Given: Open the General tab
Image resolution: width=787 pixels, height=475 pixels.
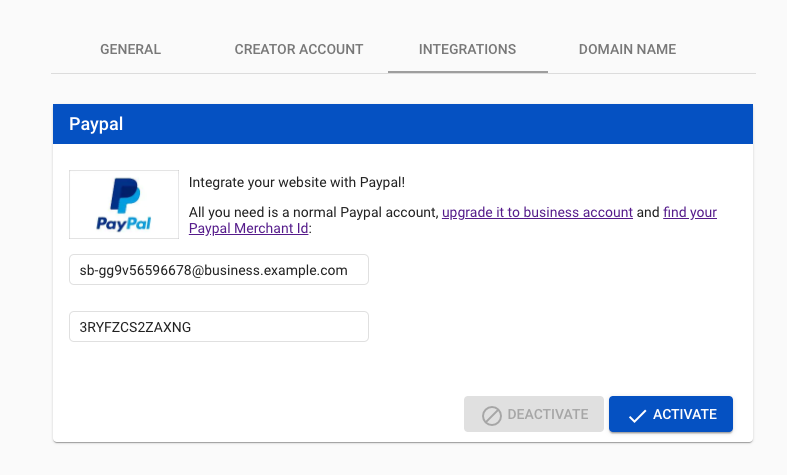Looking at the screenshot, I should [130, 49].
